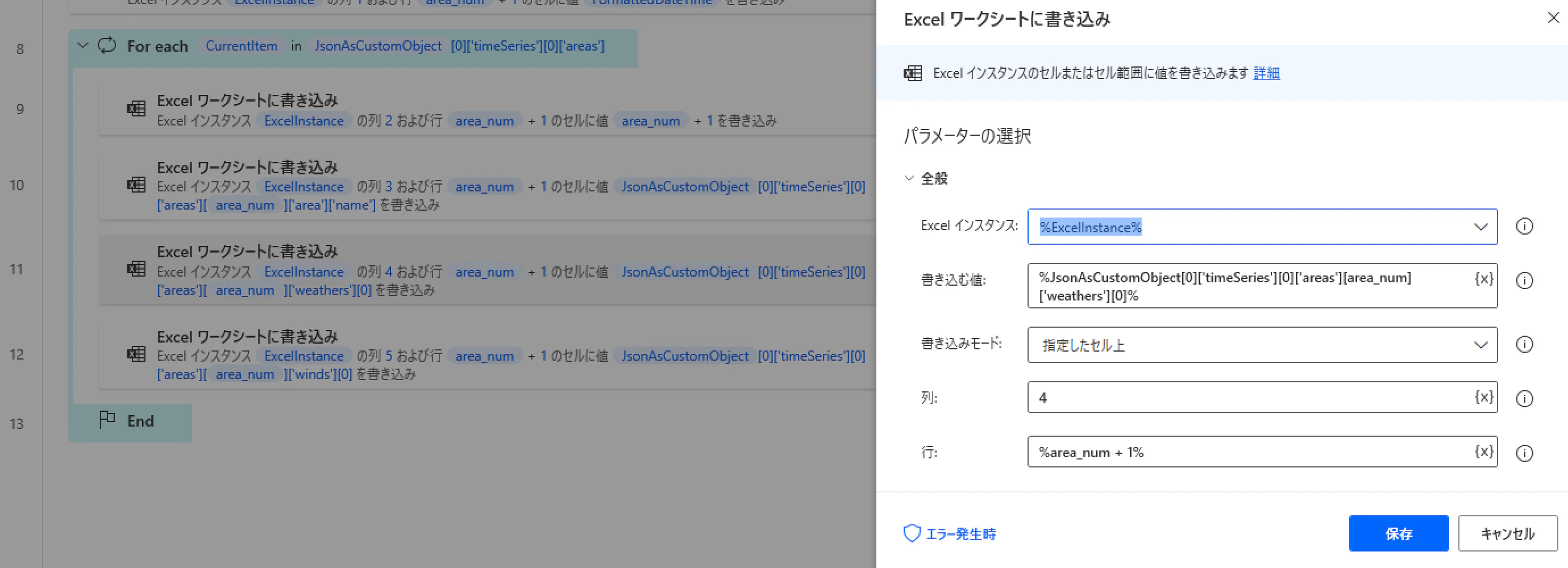Select the action title on line 10
This screenshot has height=568, width=1568.
pyautogui.click(x=247, y=167)
